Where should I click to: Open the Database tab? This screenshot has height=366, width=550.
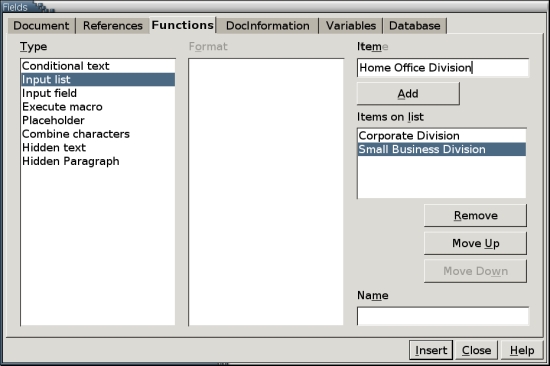[x=415, y=26]
